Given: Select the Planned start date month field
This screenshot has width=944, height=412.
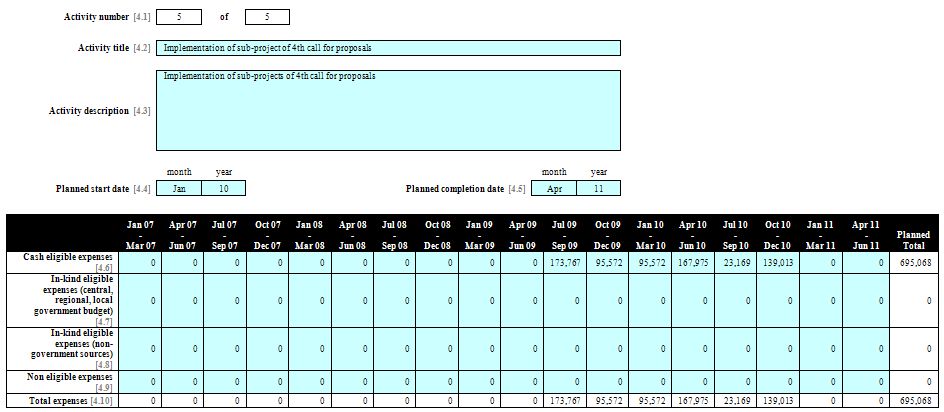Looking at the screenshot, I should point(179,188).
